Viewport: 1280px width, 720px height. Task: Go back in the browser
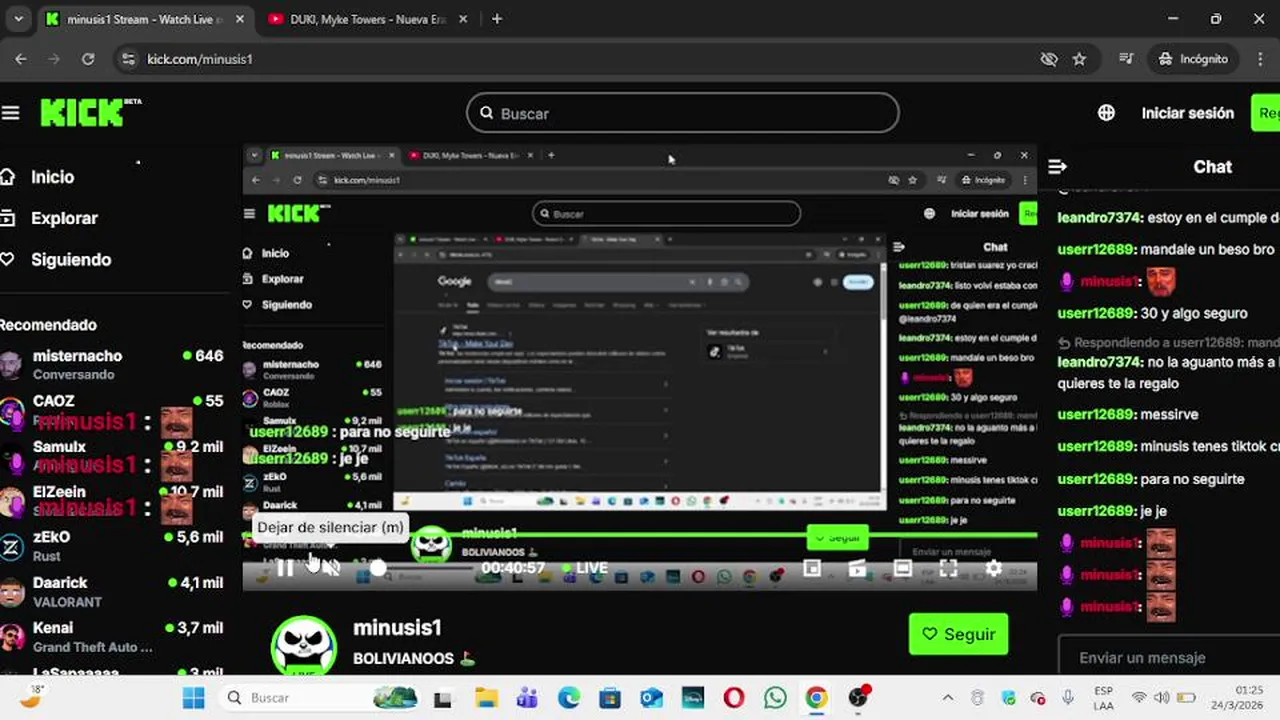click(x=21, y=59)
